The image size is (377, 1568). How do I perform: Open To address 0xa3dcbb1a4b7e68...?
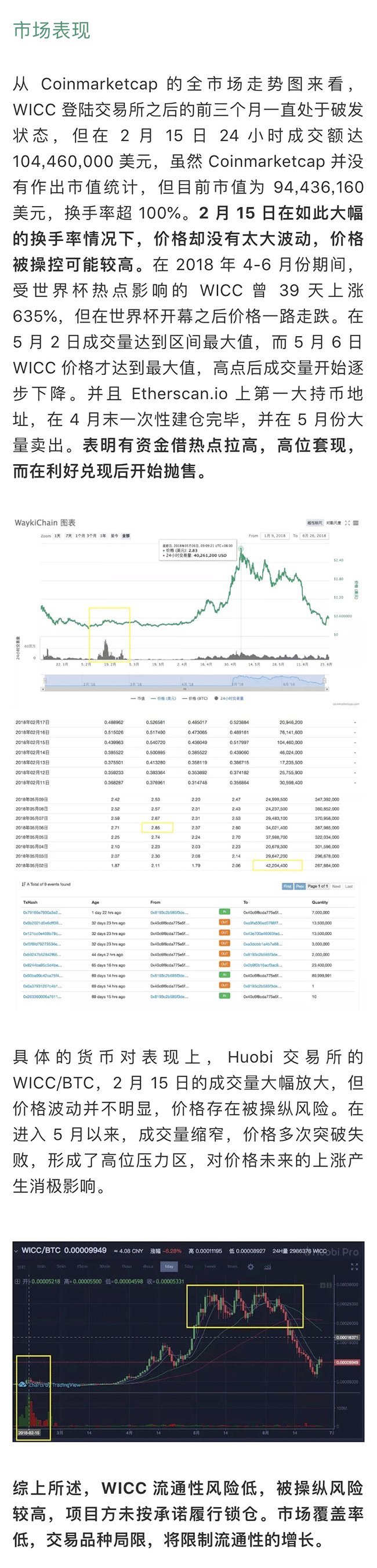click(x=263, y=943)
